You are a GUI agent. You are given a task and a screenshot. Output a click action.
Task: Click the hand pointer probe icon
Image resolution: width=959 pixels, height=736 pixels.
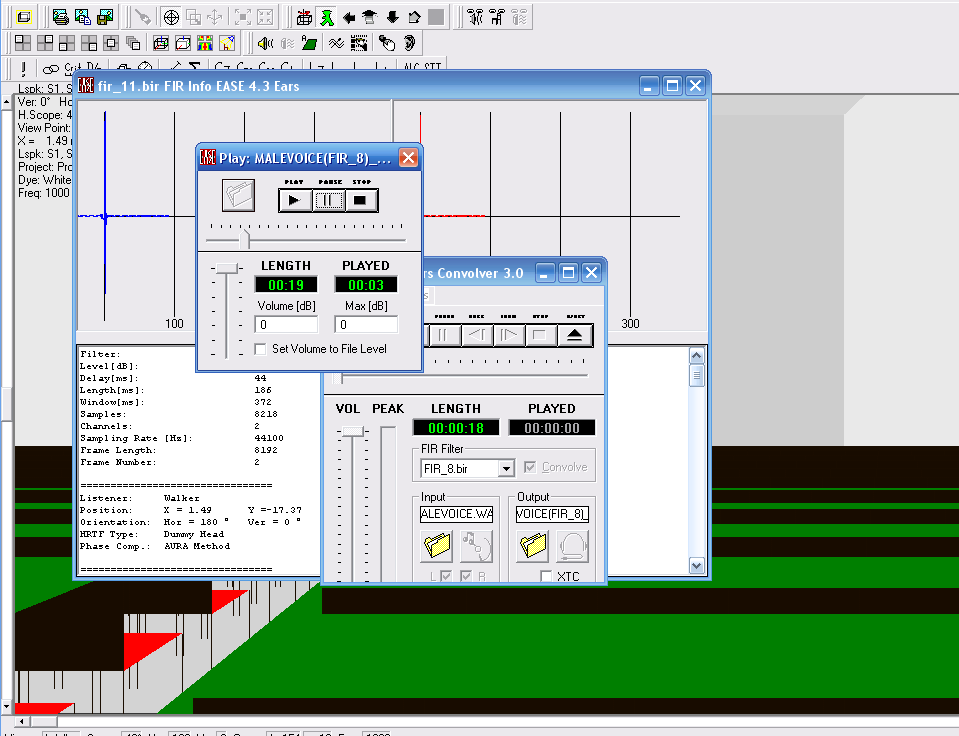point(387,43)
